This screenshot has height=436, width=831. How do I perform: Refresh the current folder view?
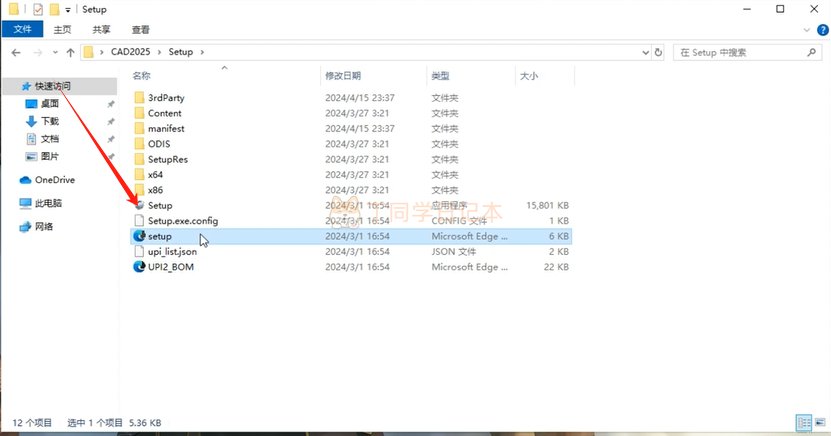click(658, 52)
